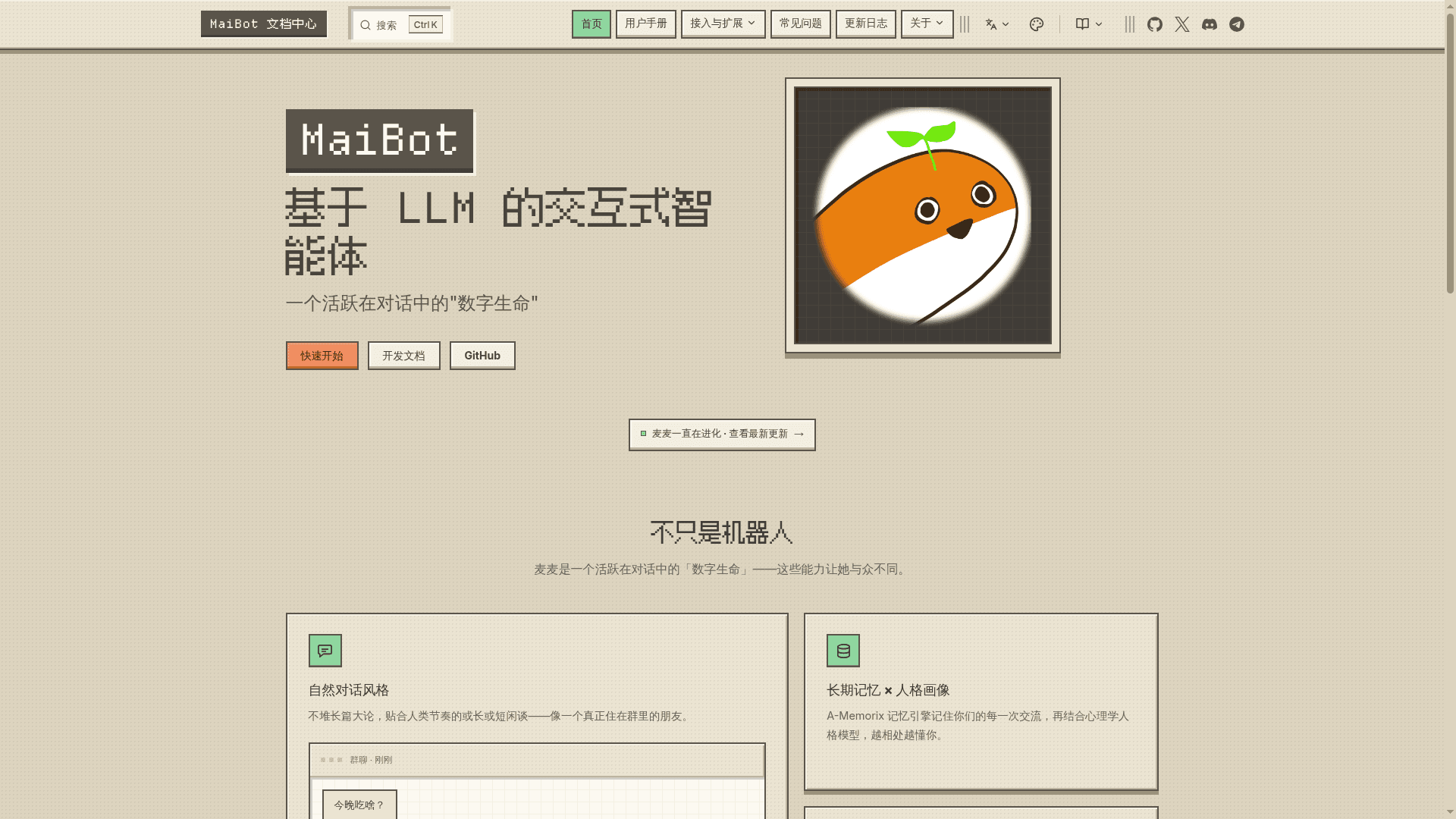Image resolution: width=1456 pixels, height=819 pixels.
Task: Open the 麦麦一直在进化 · 查看最新更新 link
Action: (722, 435)
